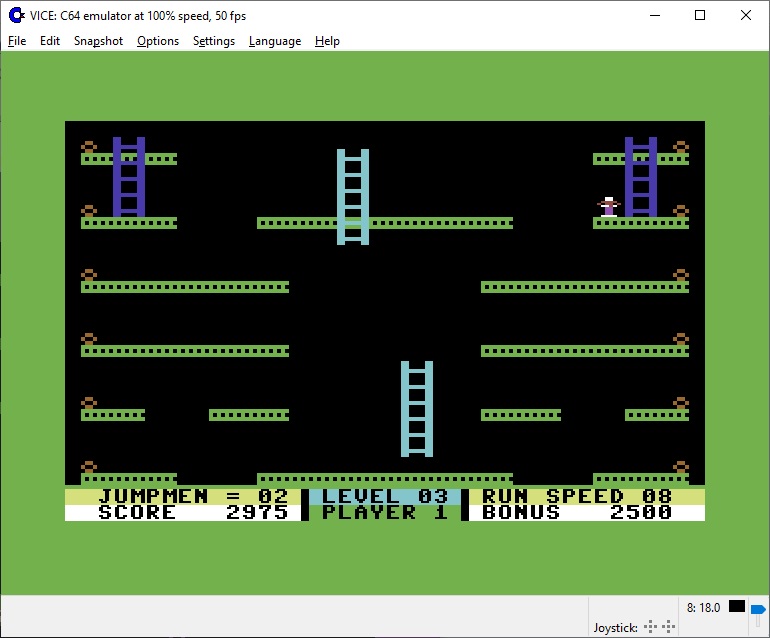770x638 pixels.
Task: Close the VICE emulator window
Action: coord(745,15)
